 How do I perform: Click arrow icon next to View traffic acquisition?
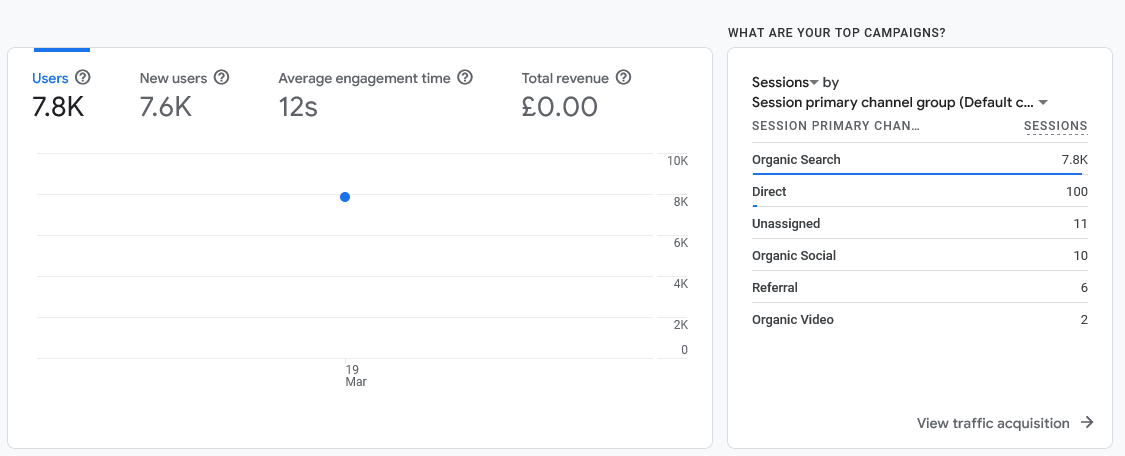[1088, 422]
